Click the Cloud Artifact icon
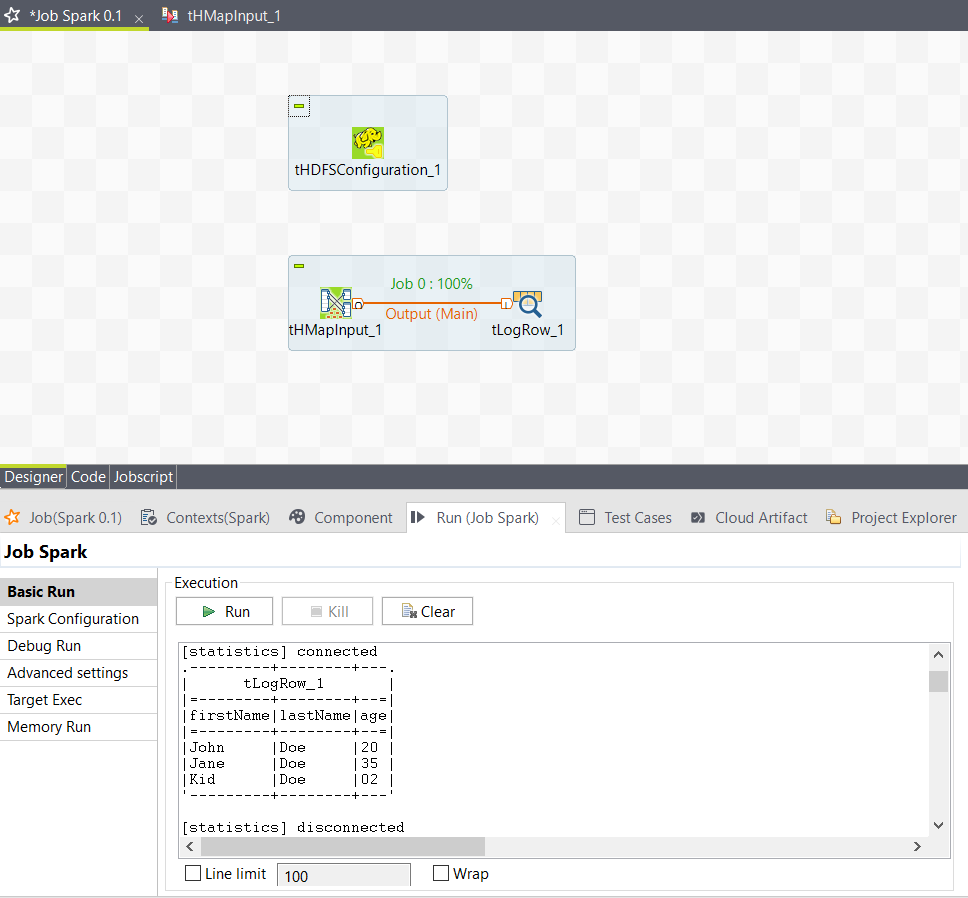968x898 pixels. pyautogui.click(x=698, y=517)
